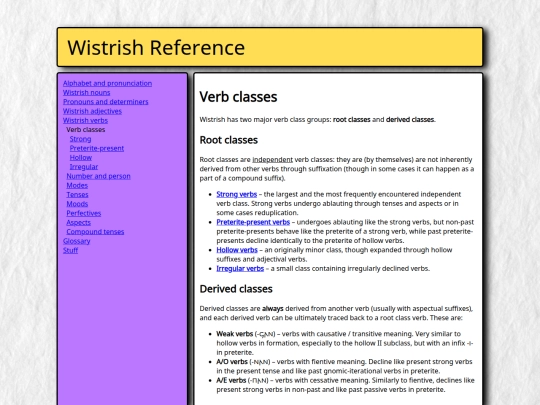Image resolution: width=540 pixels, height=405 pixels.
Task: Open Alphabet and pronunciation link
Action: (x=107, y=83)
